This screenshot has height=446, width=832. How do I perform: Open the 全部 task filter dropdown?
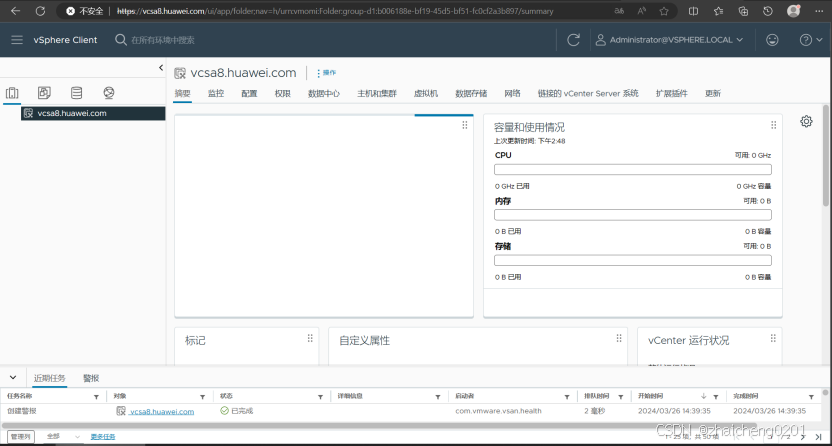pos(63,436)
